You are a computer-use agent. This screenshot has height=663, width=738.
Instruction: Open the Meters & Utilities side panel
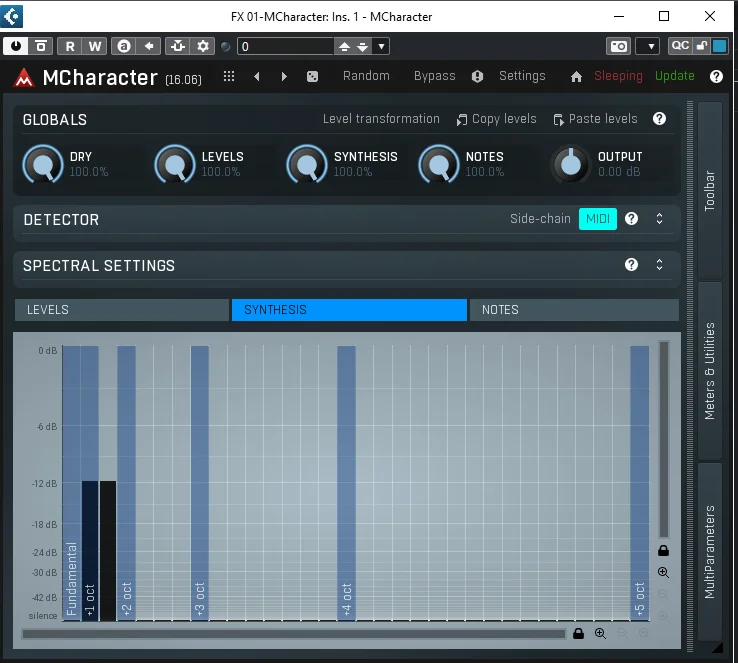click(x=710, y=371)
